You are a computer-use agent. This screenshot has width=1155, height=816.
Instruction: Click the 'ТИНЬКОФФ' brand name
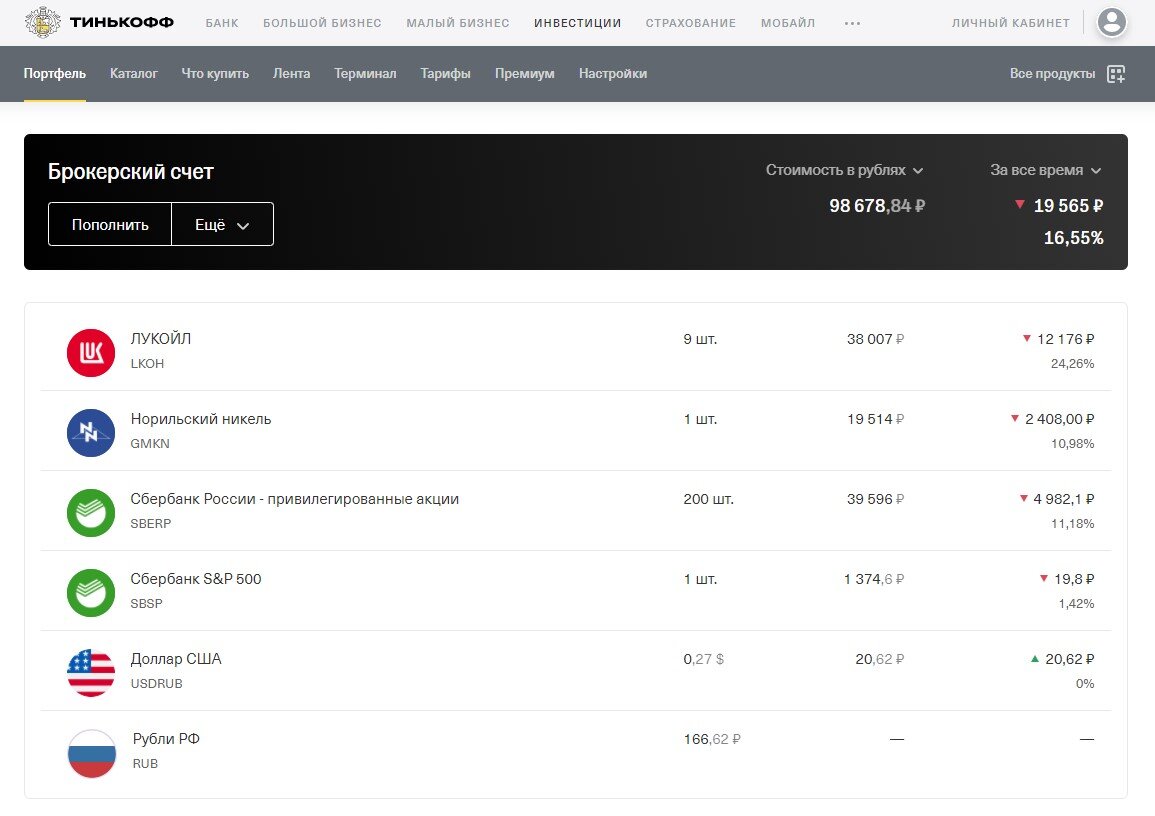click(122, 22)
